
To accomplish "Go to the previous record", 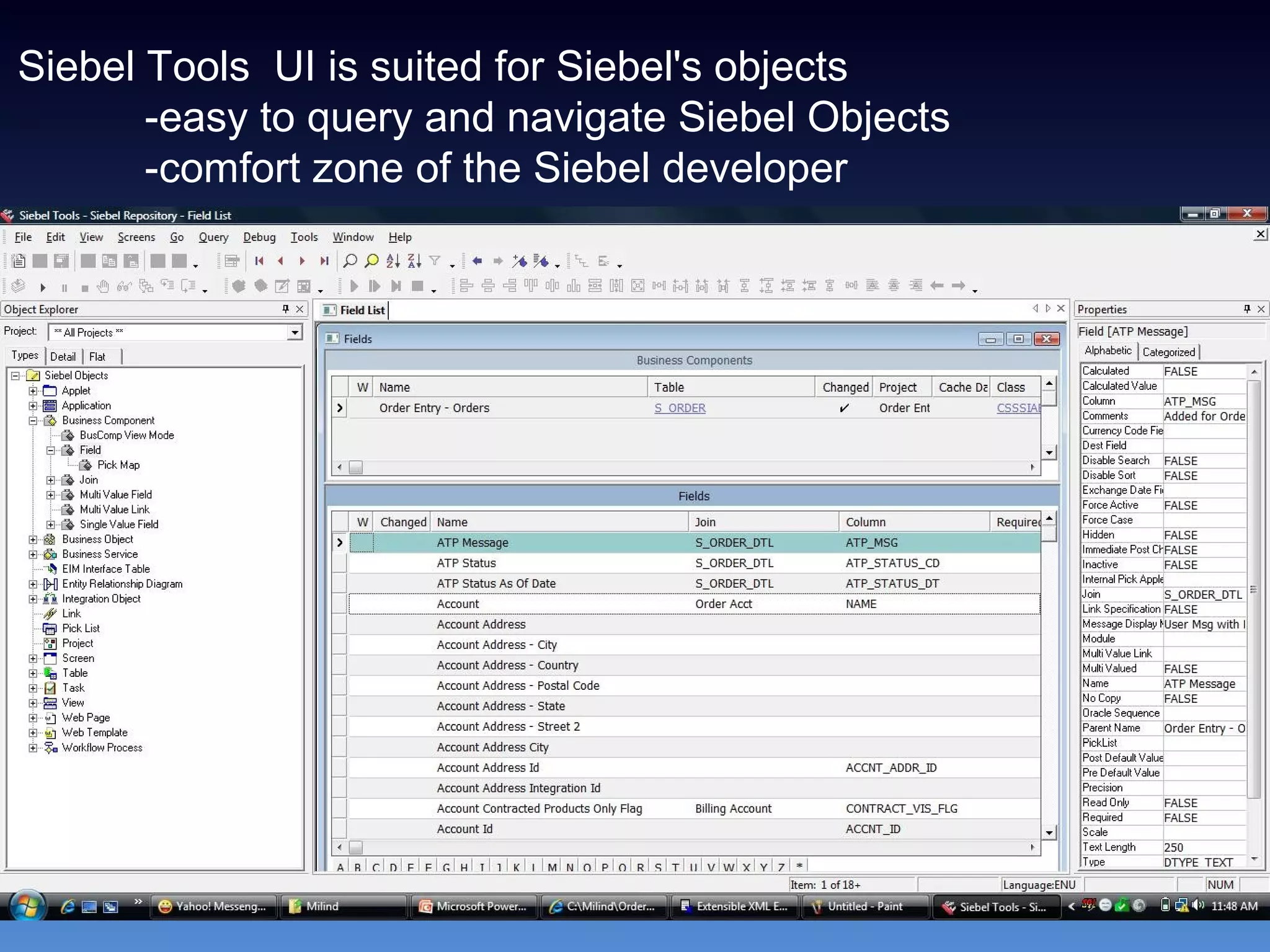I will tap(281, 261).
